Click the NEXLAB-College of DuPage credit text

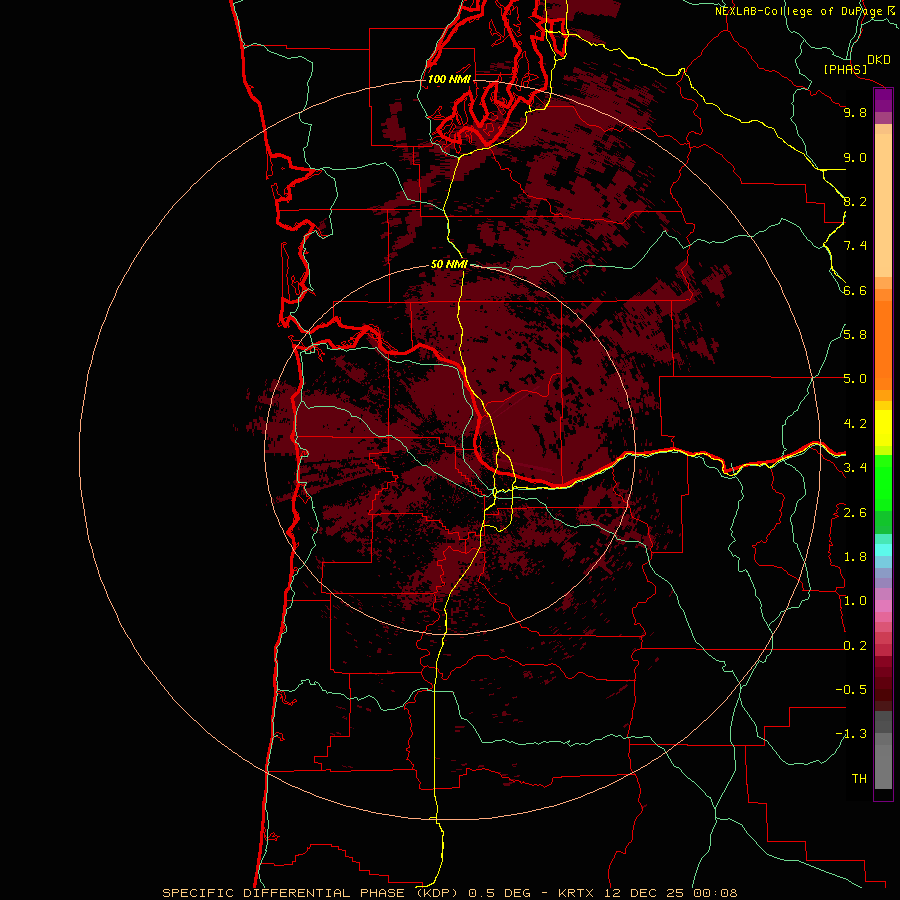coord(799,11)
